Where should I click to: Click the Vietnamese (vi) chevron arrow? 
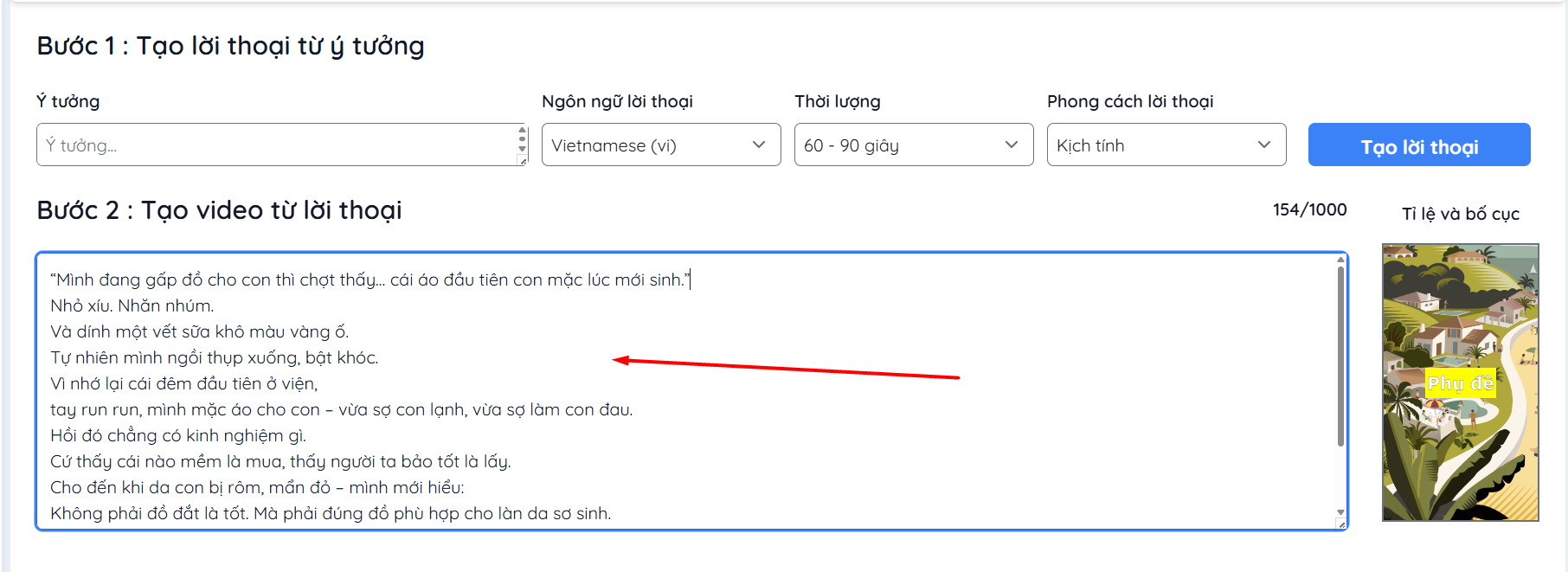[759, 145]
